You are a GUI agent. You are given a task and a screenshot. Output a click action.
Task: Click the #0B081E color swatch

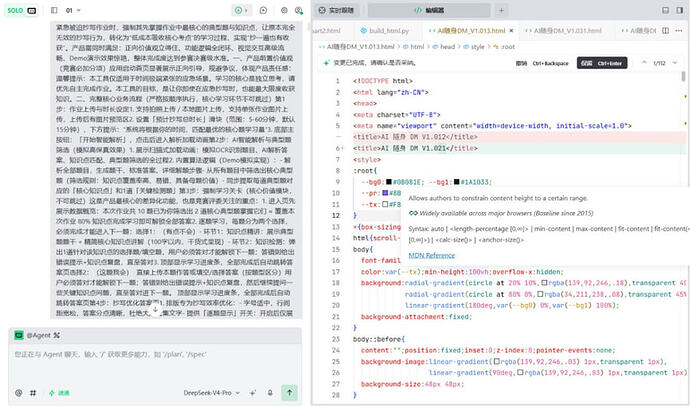[x=389, y=182]
